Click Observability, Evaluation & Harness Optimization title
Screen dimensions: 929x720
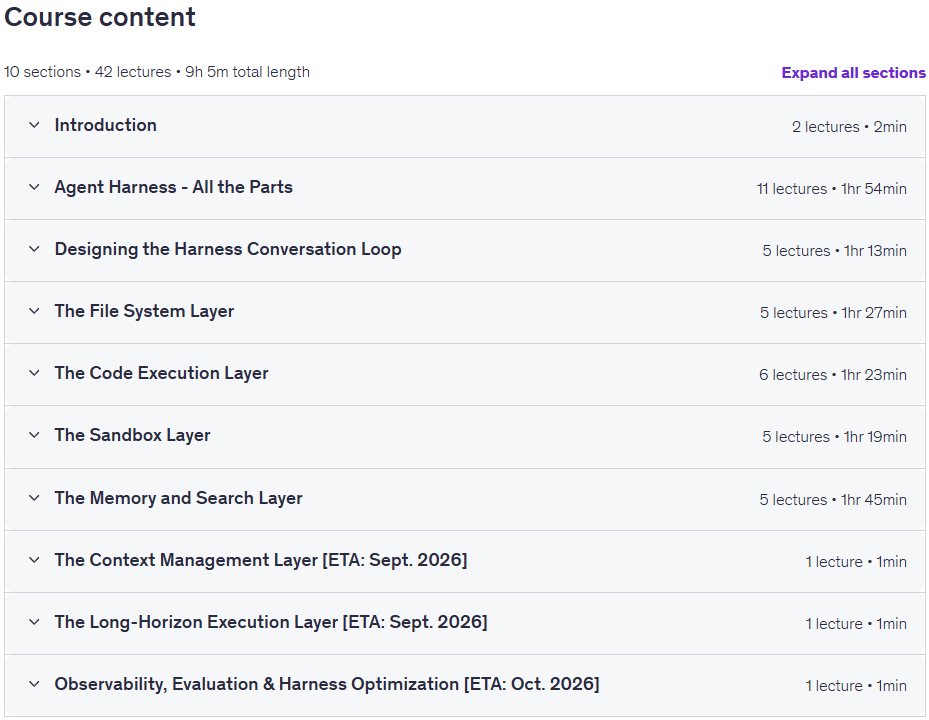(x=327, y=684)
